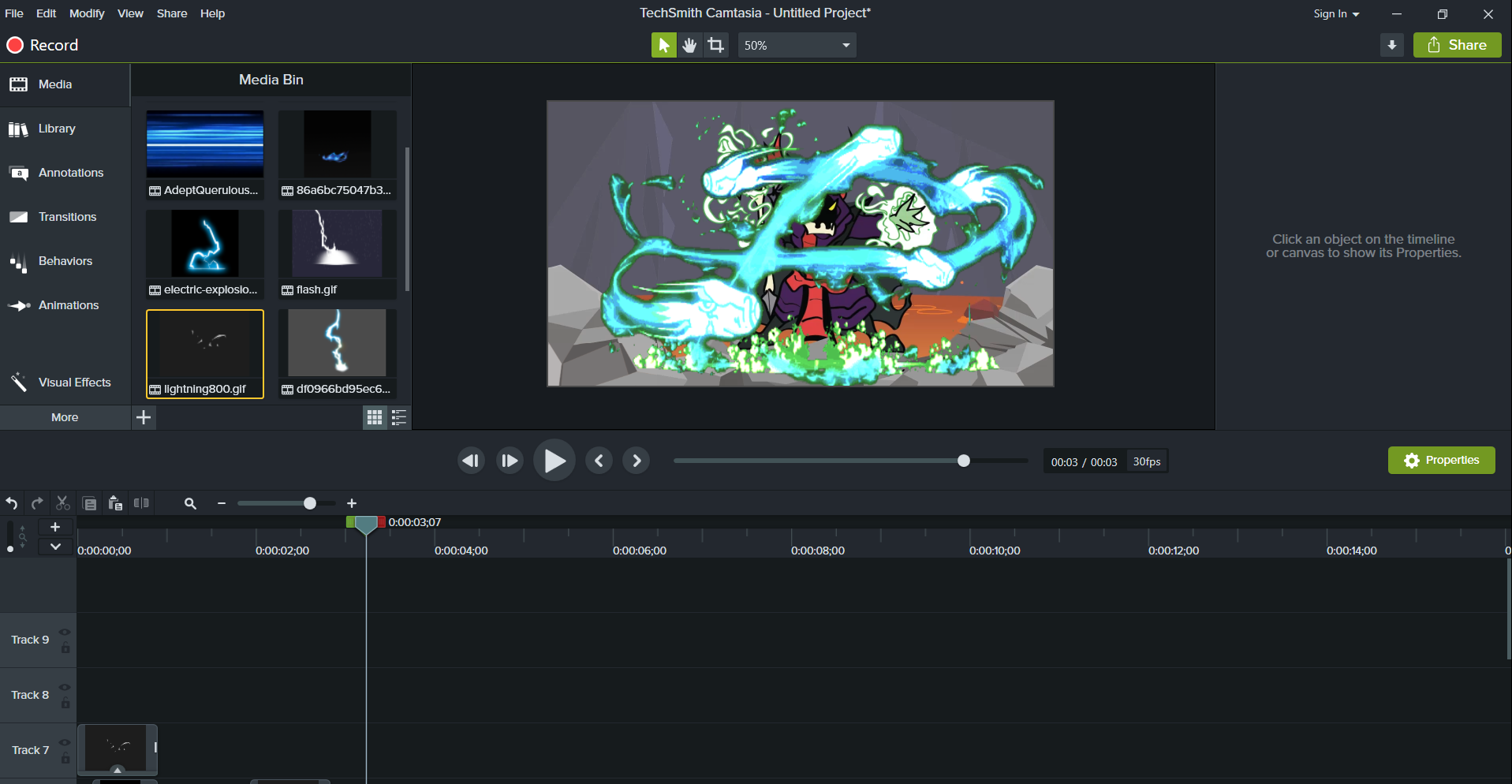The height and width of the screenshot is (784, 1512).
Task: Click the preview scrubber handle
Action: (x=964, y=461)
